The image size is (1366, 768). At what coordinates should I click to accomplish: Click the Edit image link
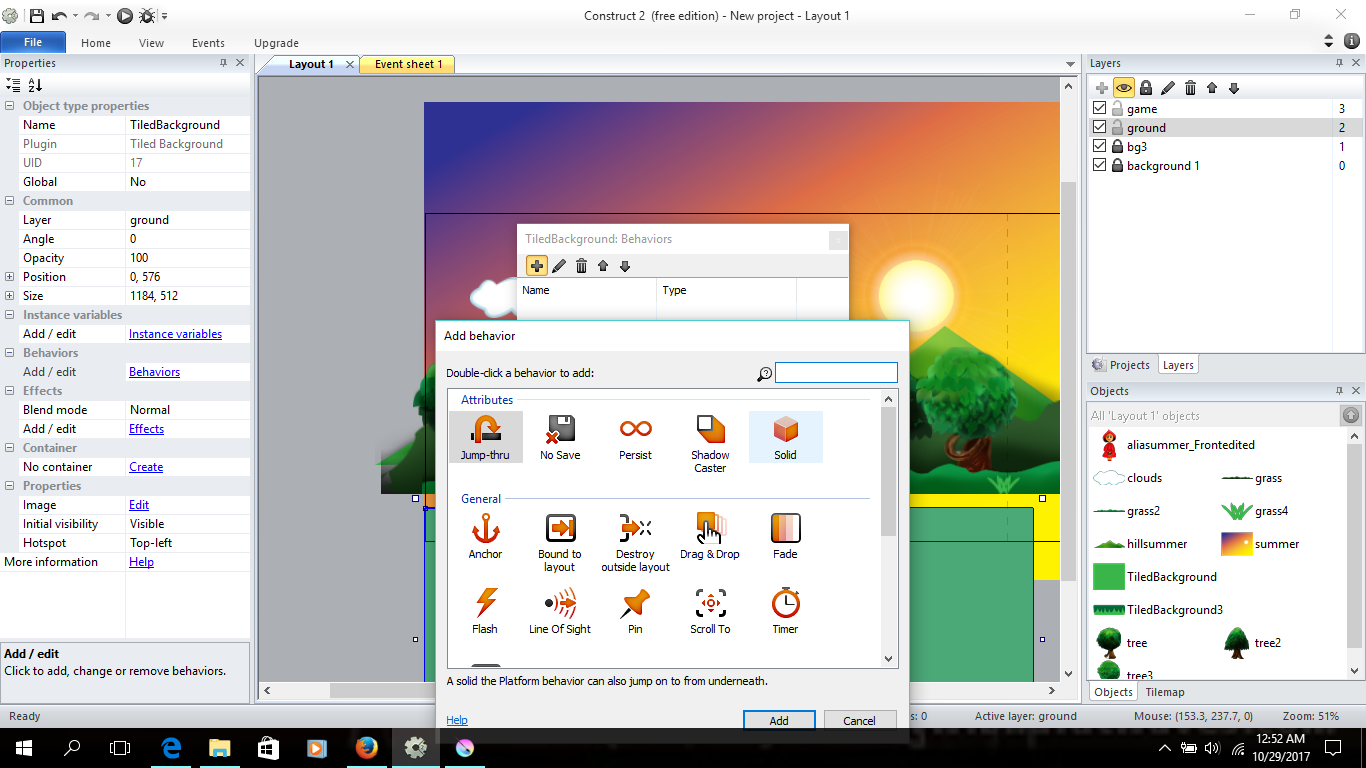(139, 505)
